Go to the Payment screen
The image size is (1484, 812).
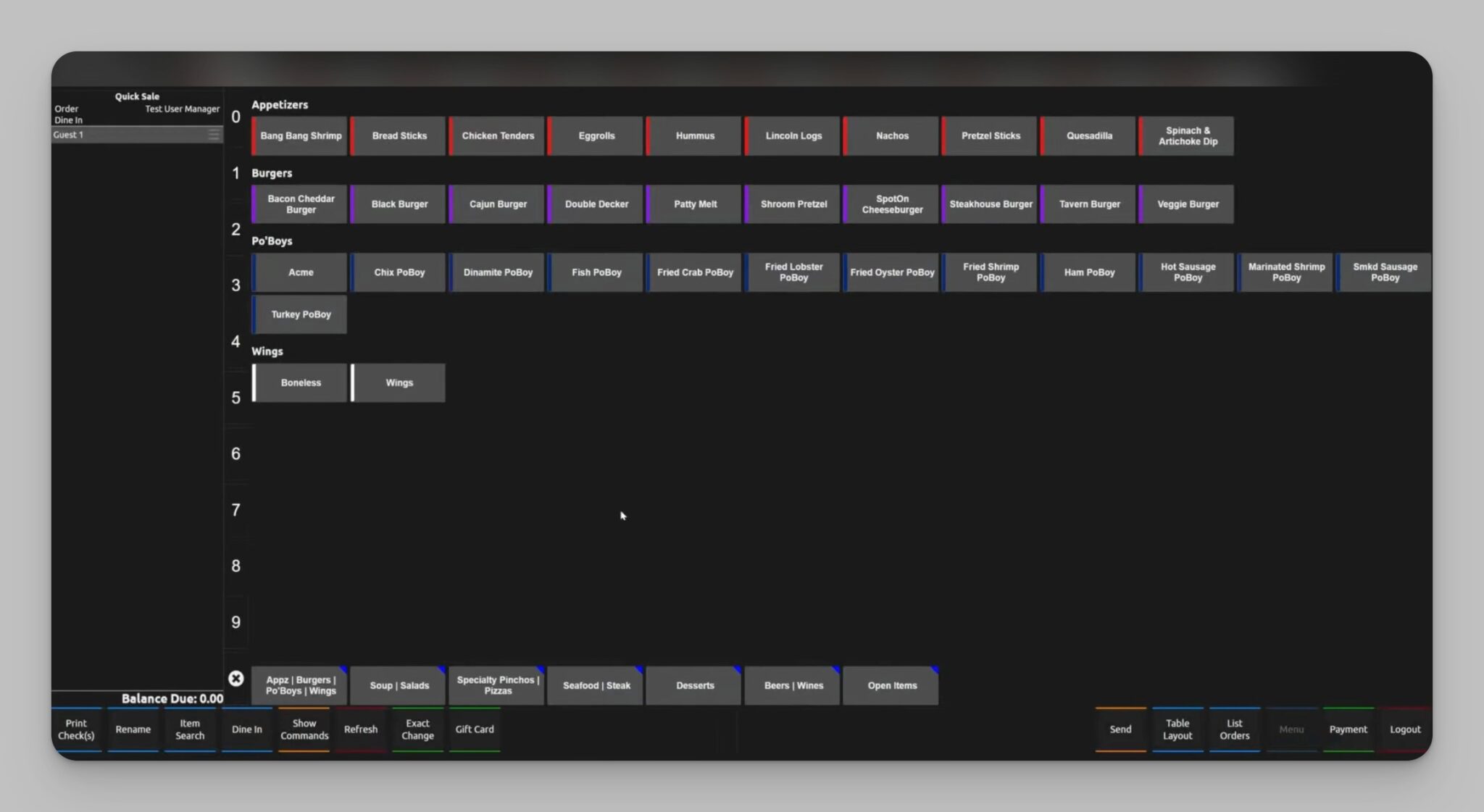(1348, 729)
